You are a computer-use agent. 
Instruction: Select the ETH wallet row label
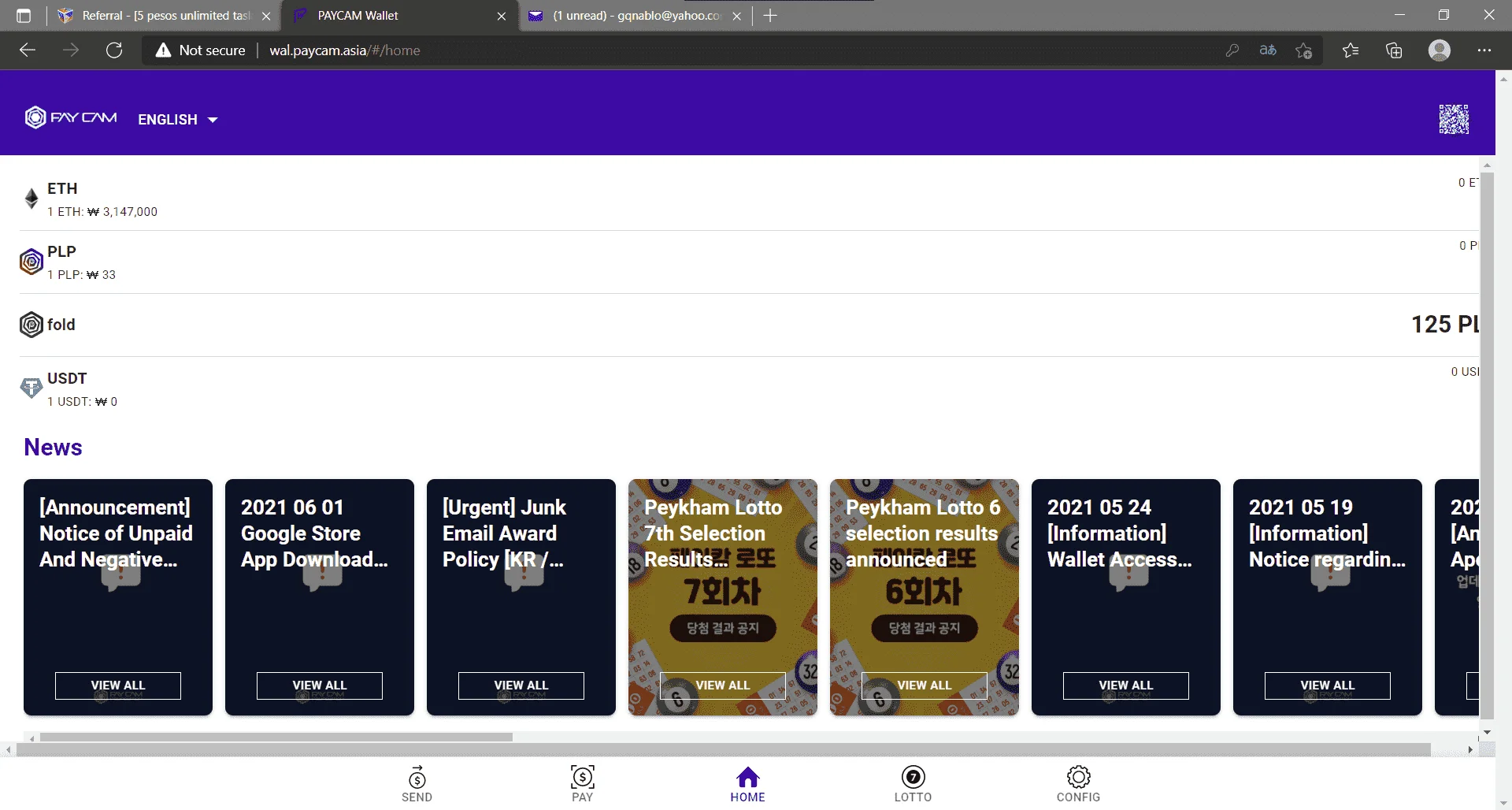coord(62,188)
